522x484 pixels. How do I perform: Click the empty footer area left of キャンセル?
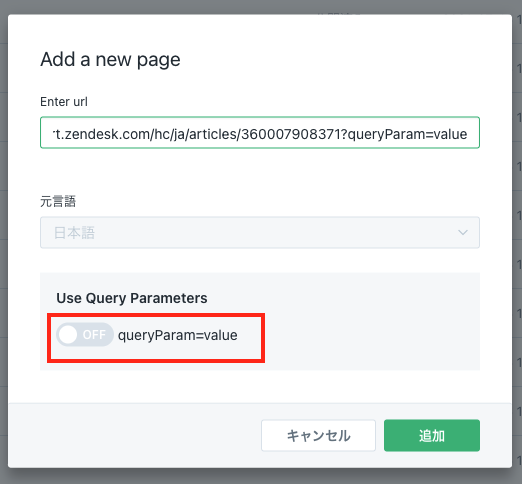[133, 435]
